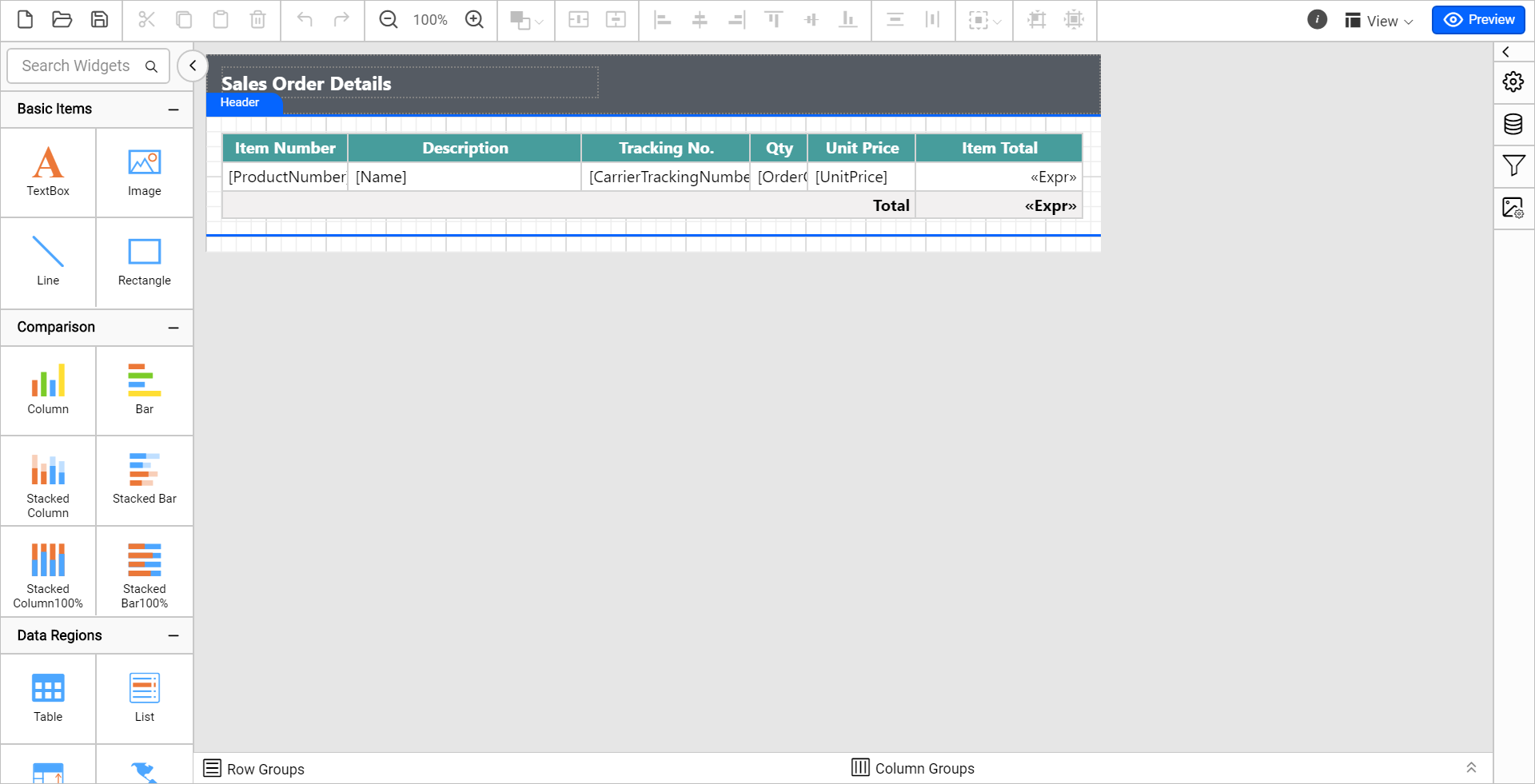The width and height of the screenshot is (1535, 784).
Task: Click the Column Groups label
Action: click(925, 768)
